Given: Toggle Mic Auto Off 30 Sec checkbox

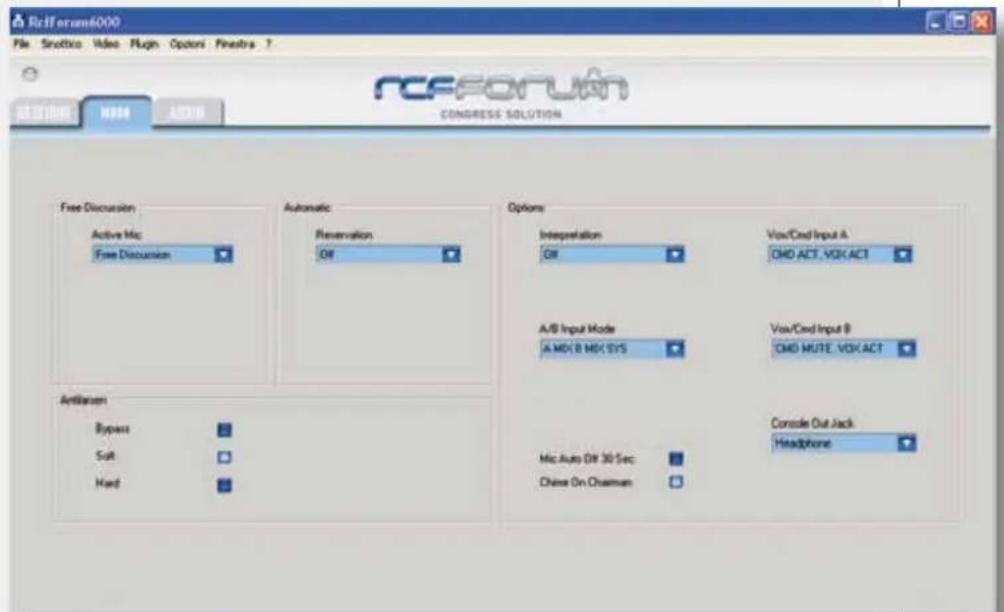Looking at the screenshot, I should click(676, 458).
